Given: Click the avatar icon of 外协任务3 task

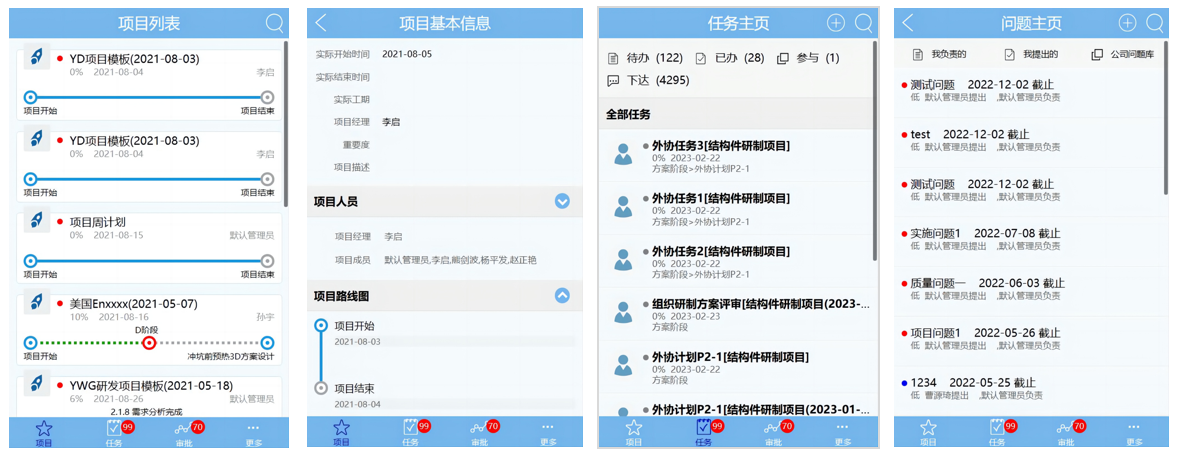Looking at the screenshot, I should pos(623,154).
